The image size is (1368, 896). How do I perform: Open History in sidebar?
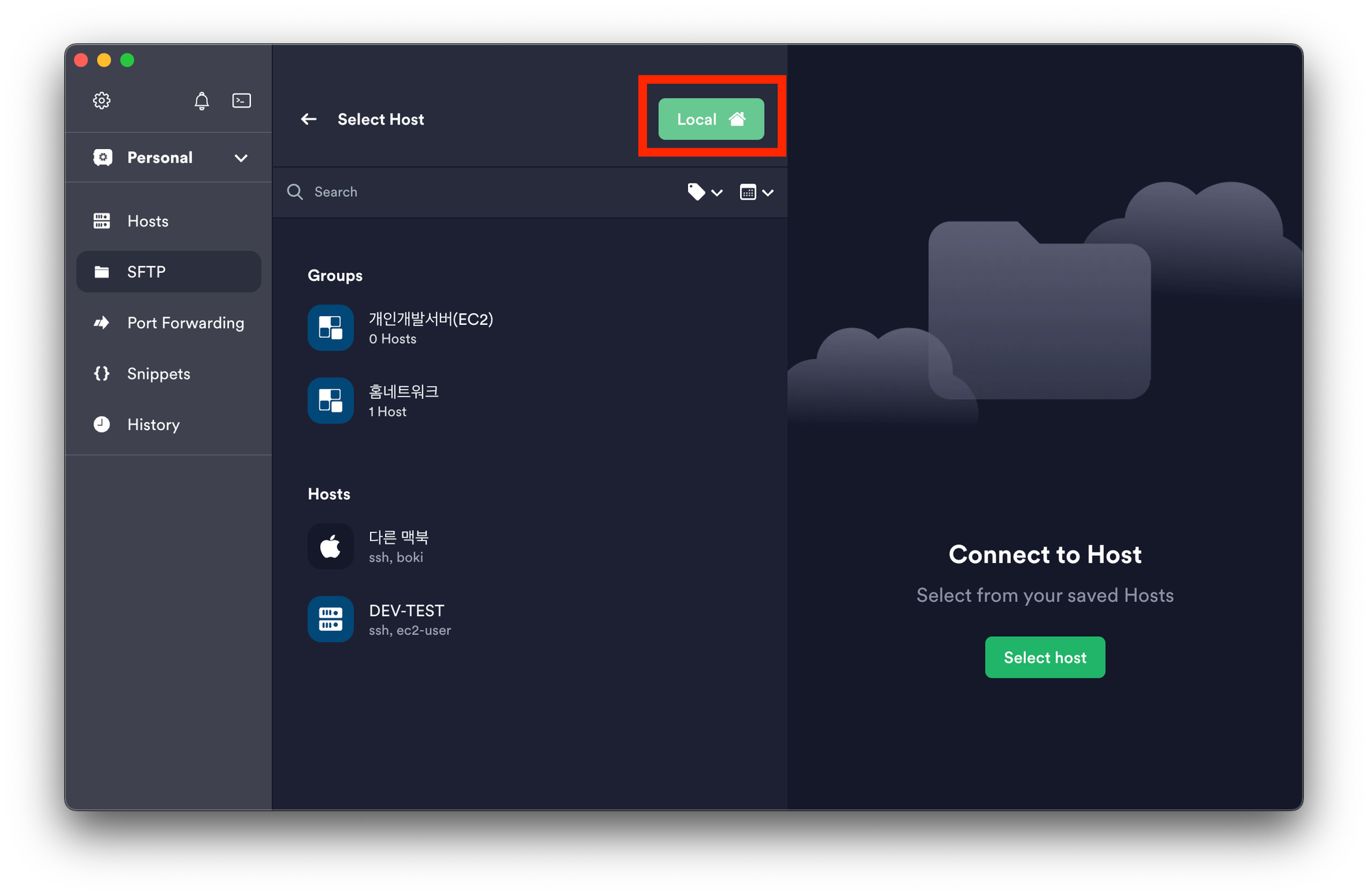point(153,425)
